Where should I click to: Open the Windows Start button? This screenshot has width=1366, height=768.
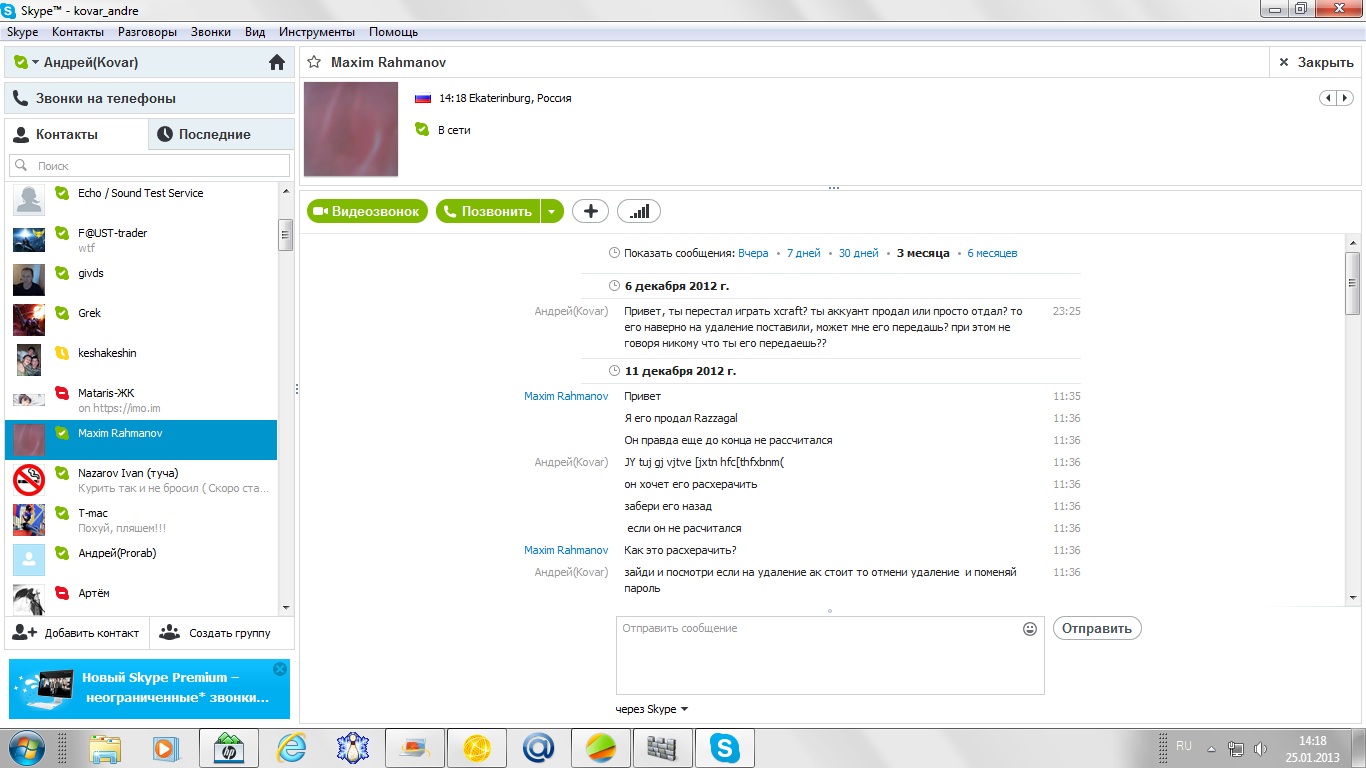pos(27,747)
